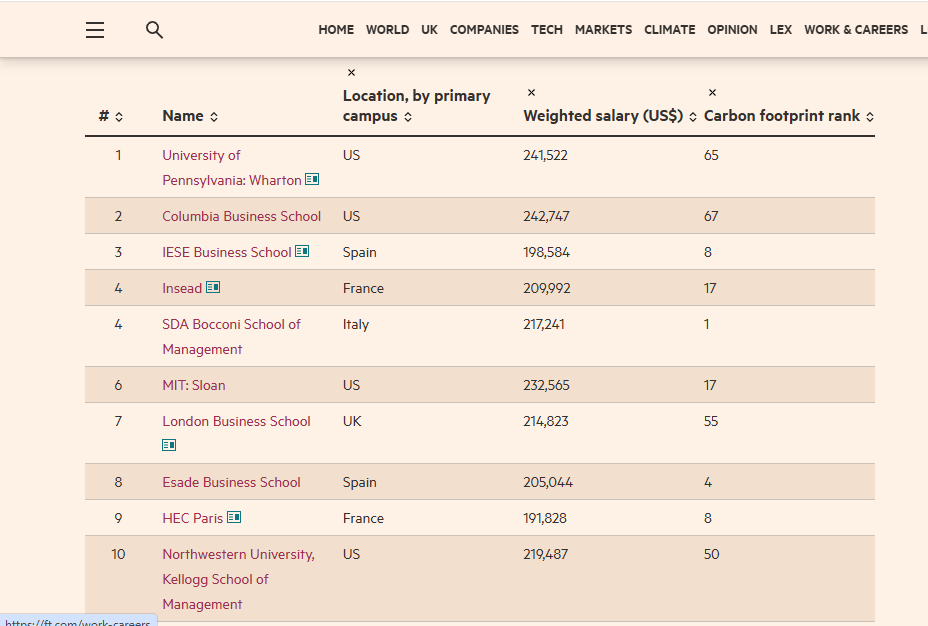
Task: Sort by Weighted salary arrows
Action: pyautogui.click(x=692, y=117)
